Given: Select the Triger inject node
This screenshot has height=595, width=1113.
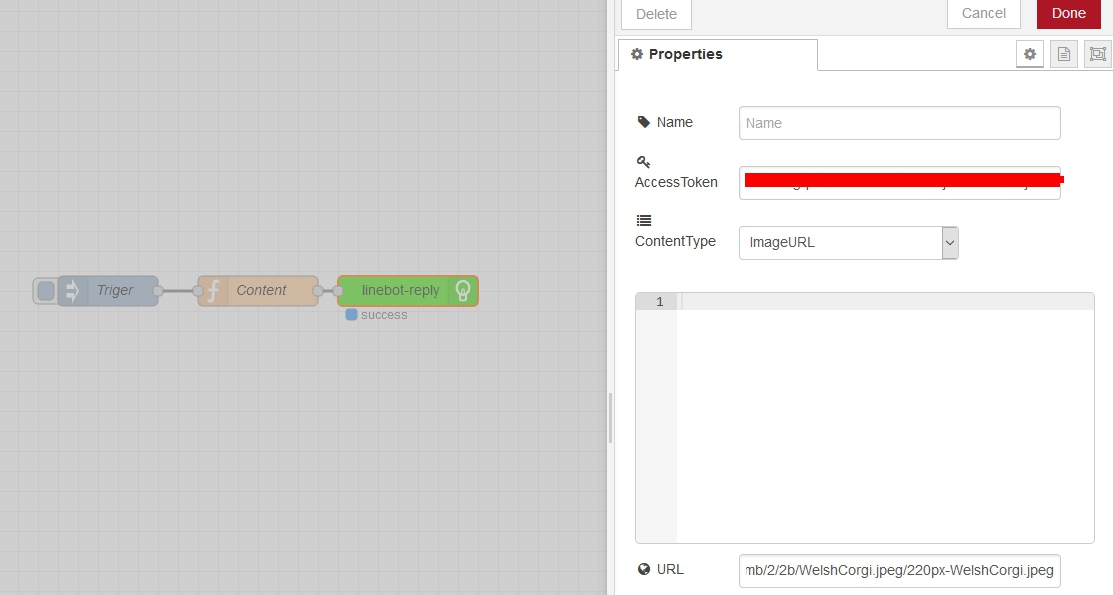Looking at the screenshot, I should (x=108, y=290).
